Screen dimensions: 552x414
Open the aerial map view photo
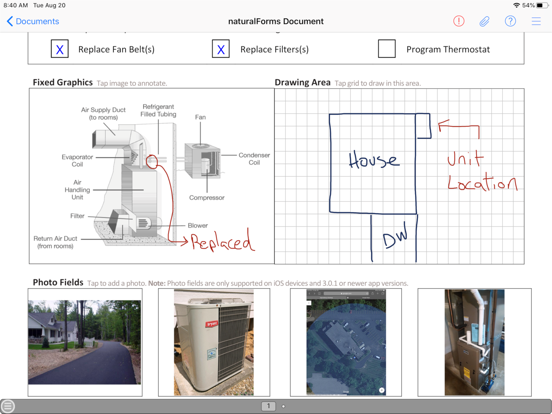pyautogui.click(x=346, y=342)
